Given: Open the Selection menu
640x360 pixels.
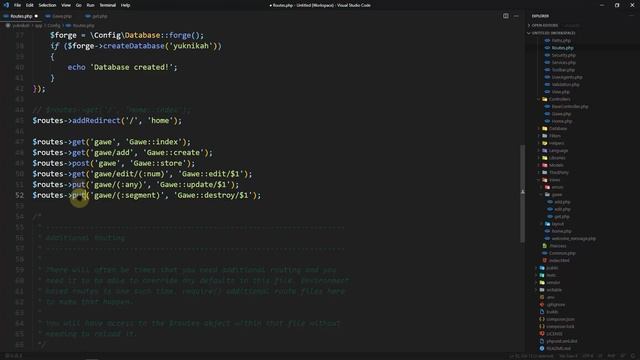Looking at the screenshot, I should 47,5.
